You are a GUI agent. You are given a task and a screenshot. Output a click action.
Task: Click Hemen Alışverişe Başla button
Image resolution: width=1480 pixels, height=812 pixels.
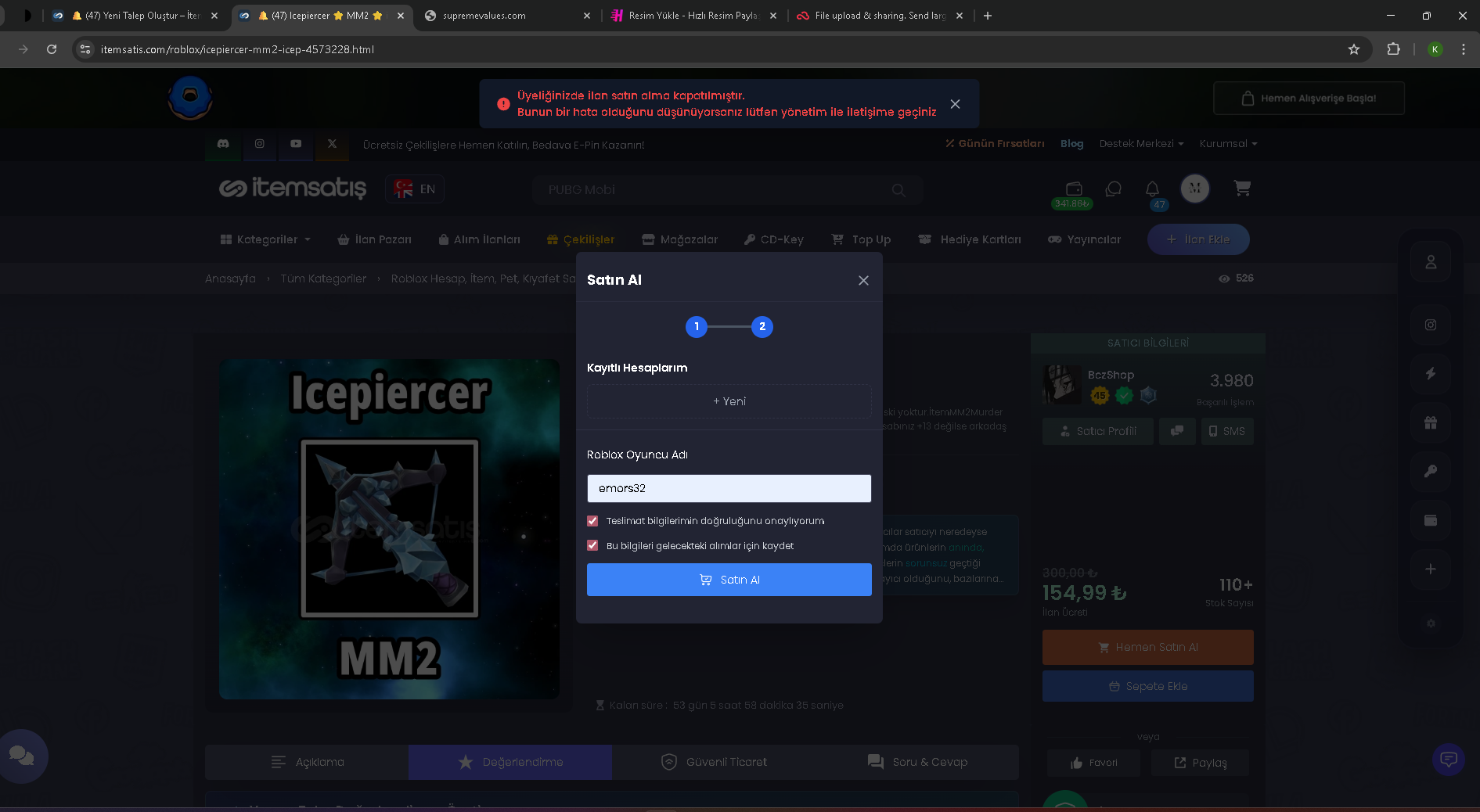[x=1309, y=99]
